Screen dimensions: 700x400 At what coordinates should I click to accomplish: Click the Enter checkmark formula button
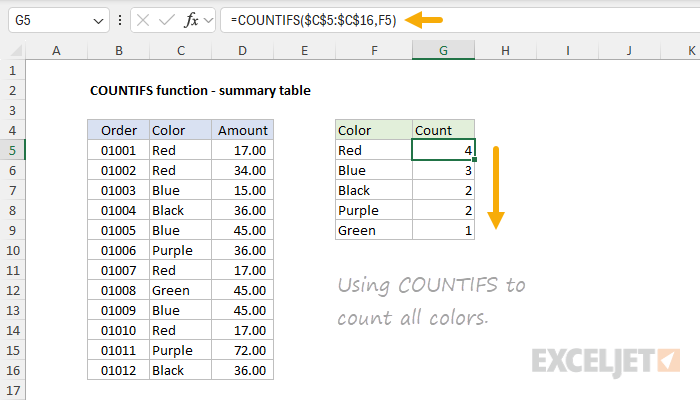[x=167, y=20]
